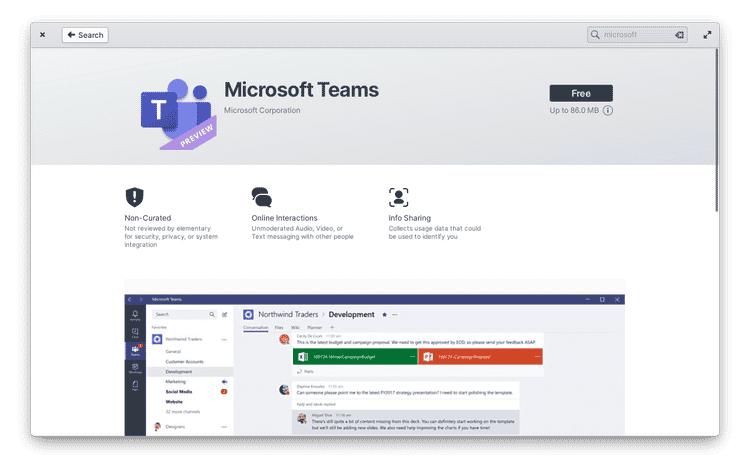Click the Search box in the Teams screenshot
The height and width of the screenshot is (475, 750).
pyautogui.click(x=184, y=314)
